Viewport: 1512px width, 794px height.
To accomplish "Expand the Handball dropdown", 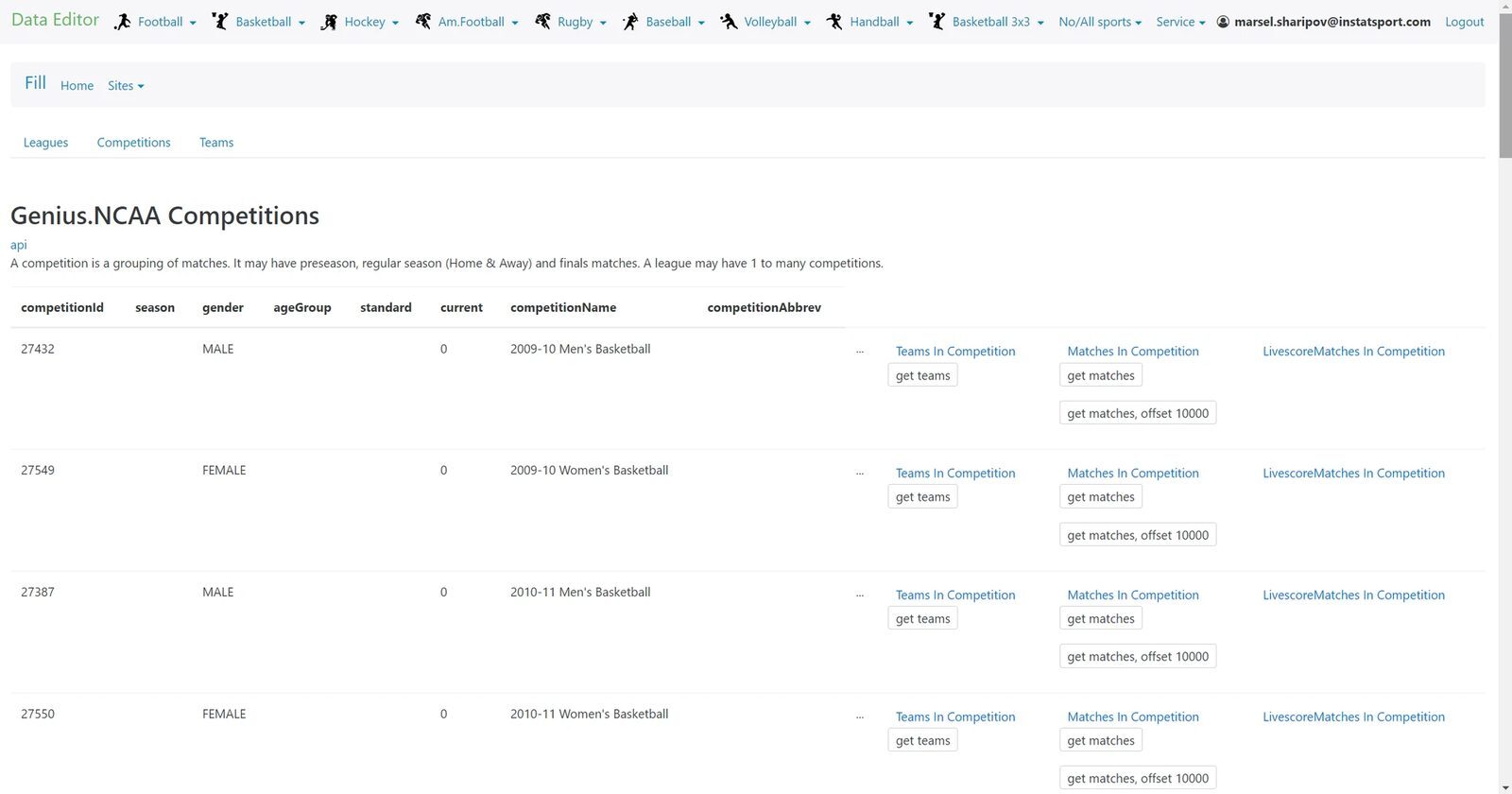I will 882,22.
